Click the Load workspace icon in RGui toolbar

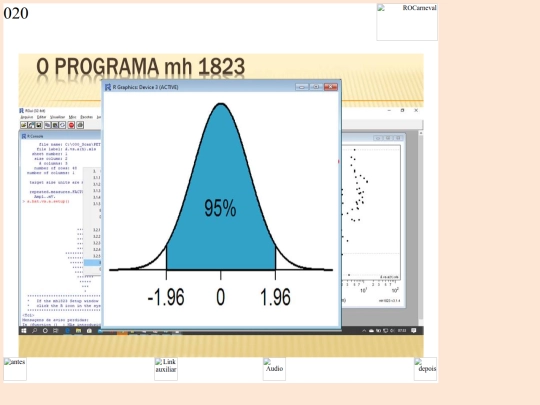31,125
